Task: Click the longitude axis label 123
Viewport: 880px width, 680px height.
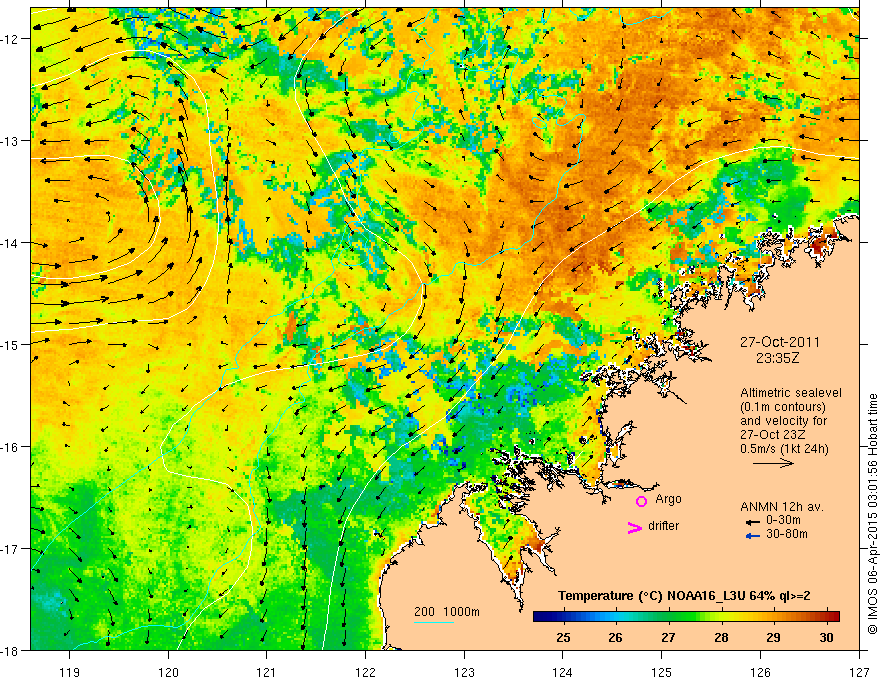Action: [x=464, y=672]
